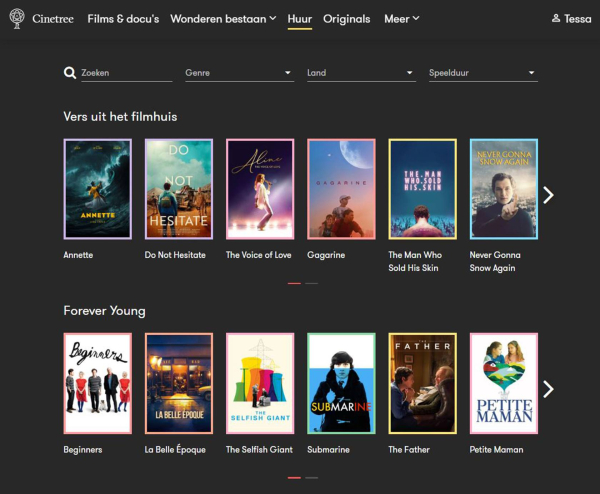Open the Submarine film poster

[x=341, y=383]
